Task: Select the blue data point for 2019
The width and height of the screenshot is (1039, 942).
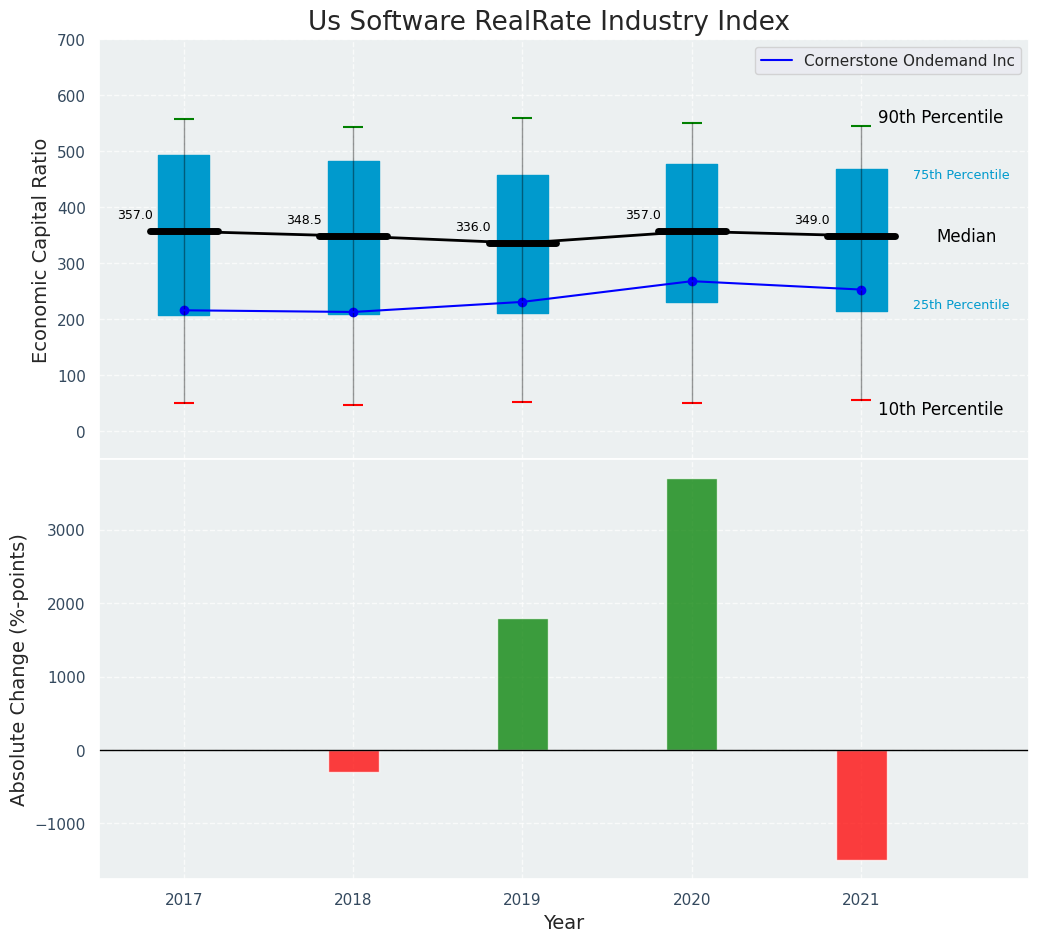Action: tap(522, 302)
